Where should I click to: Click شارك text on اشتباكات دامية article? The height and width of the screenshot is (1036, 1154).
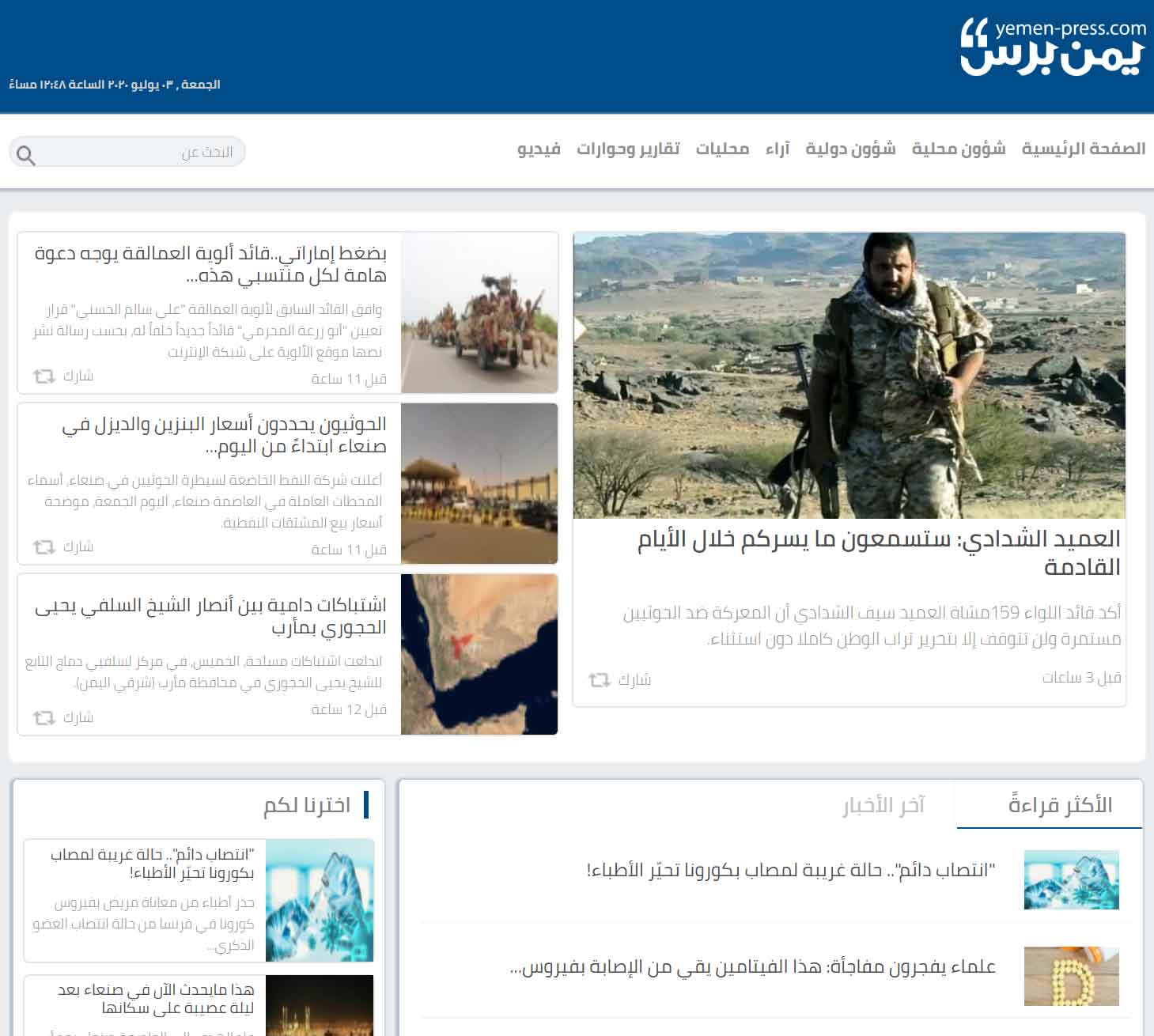[x=78, y=718]
